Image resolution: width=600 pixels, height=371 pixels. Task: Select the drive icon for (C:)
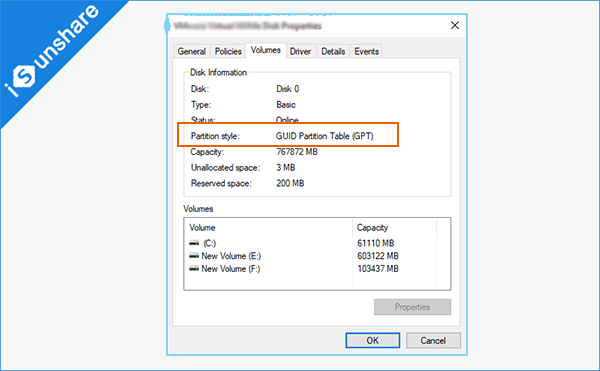pyautogui.click(x=194, y=243)
